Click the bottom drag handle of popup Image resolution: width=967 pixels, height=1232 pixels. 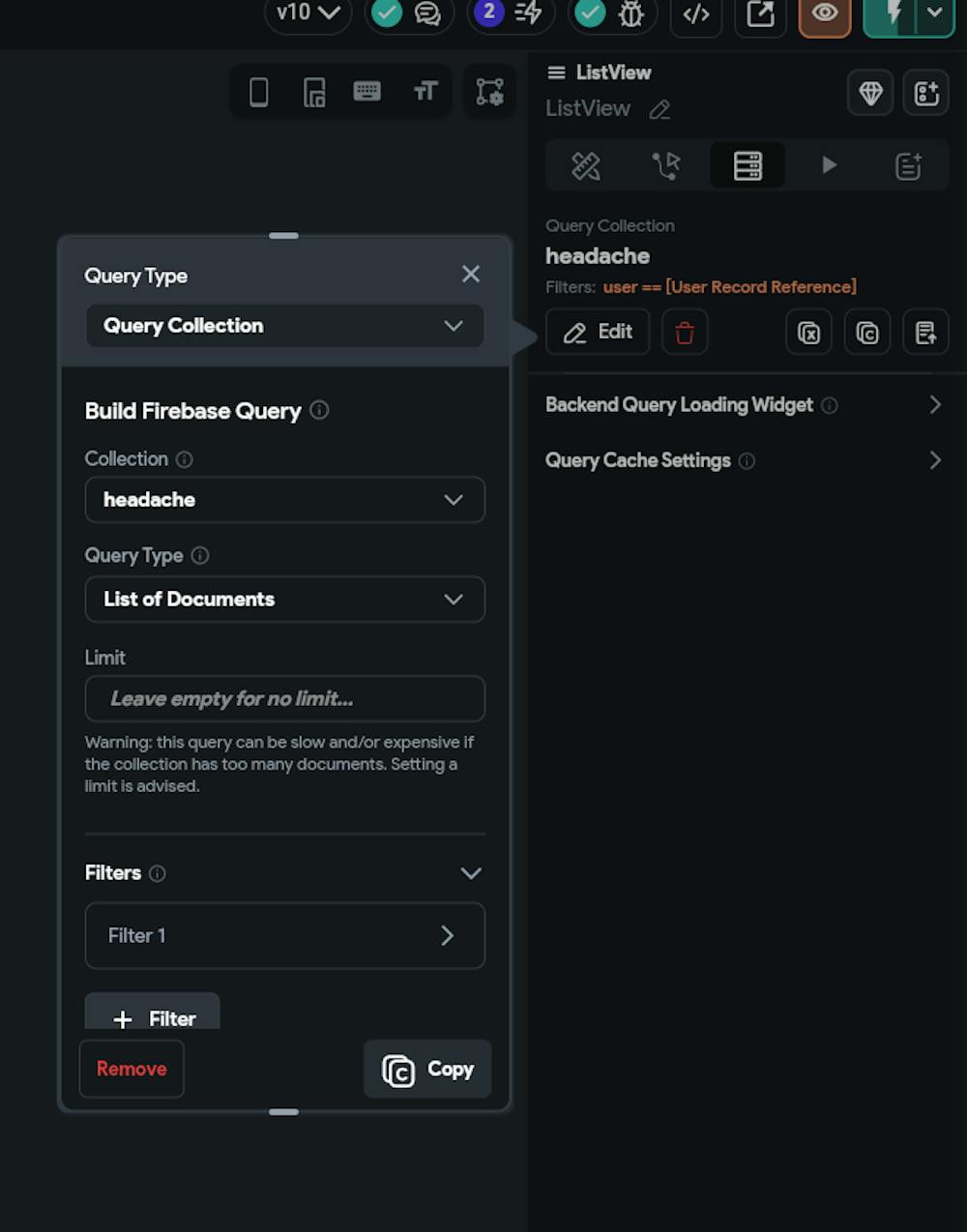pyautogui.click(x=283, y=1112)
